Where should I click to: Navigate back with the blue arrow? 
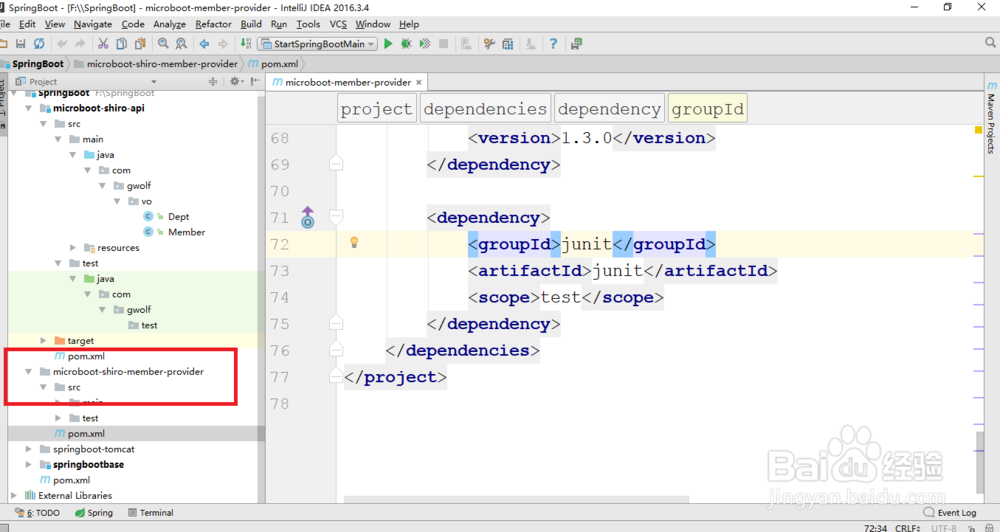204,43
